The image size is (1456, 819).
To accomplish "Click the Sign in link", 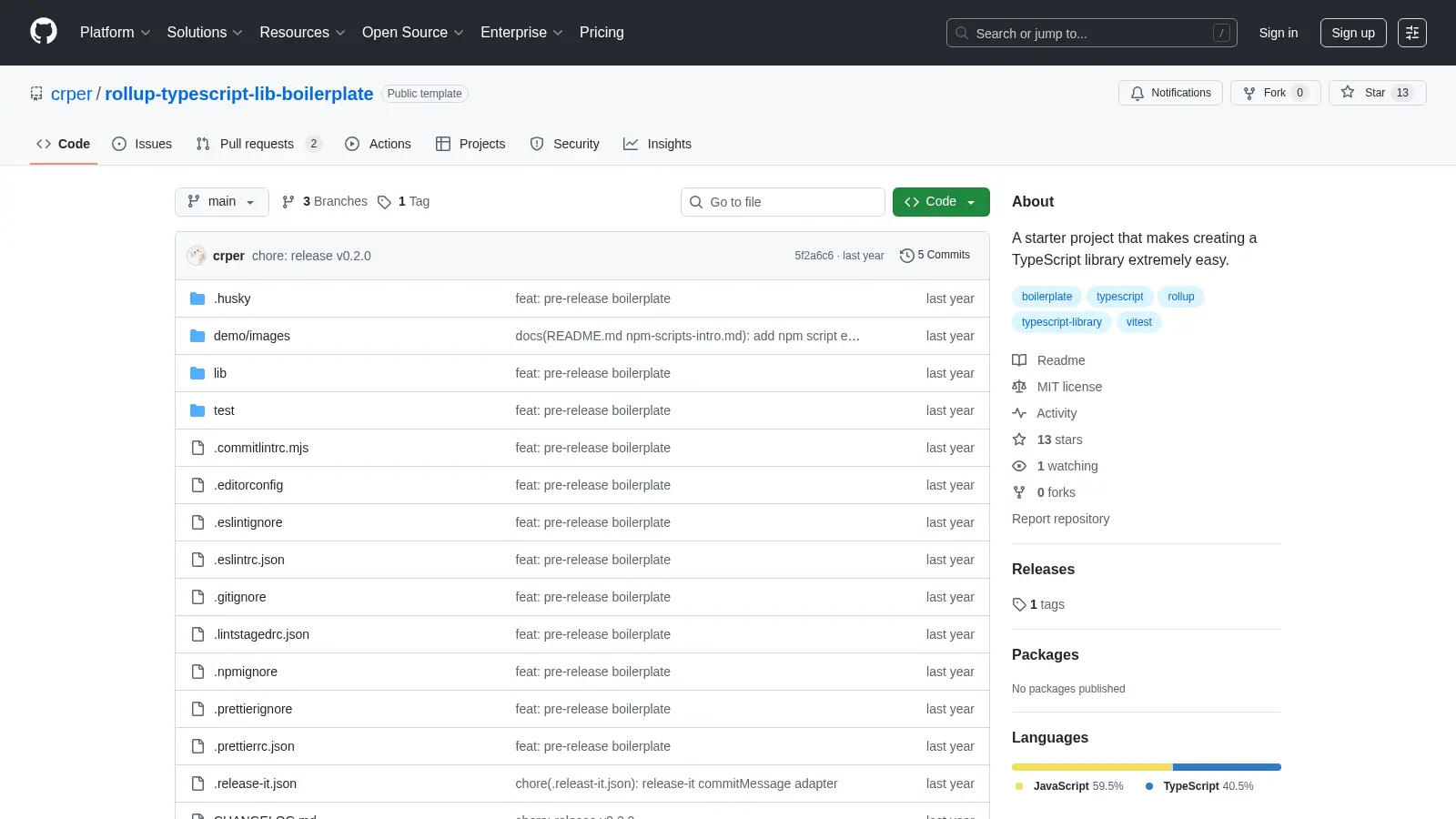I will click(x=1279, y=33).
